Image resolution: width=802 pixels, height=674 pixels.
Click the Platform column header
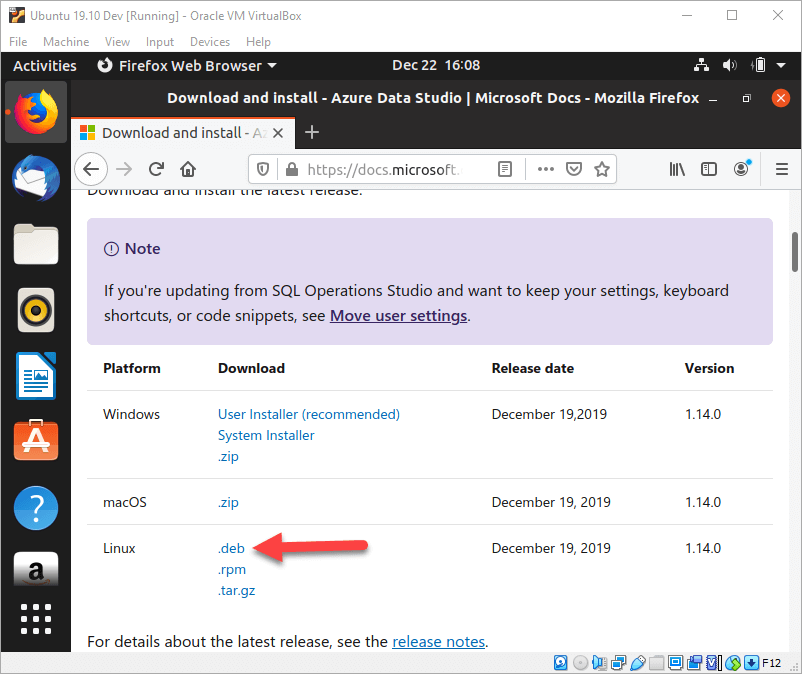(131, 368)
